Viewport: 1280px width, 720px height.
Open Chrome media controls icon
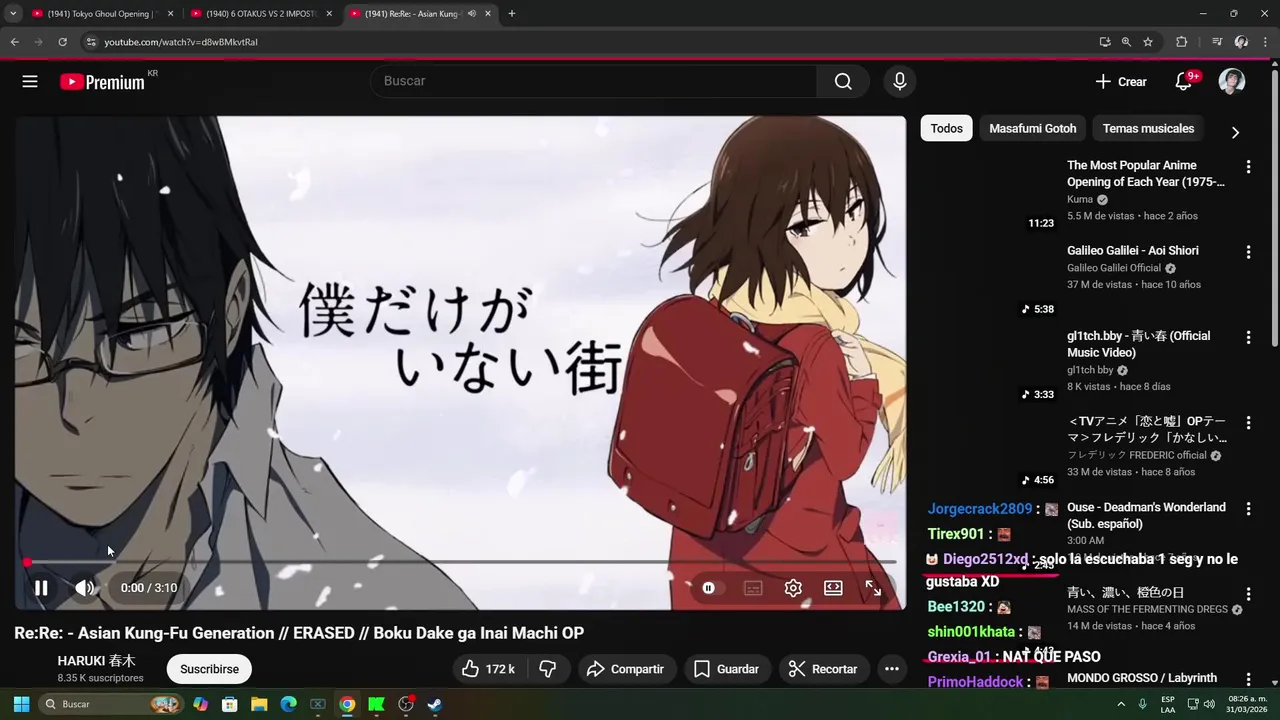click(x=1217, y=42)
